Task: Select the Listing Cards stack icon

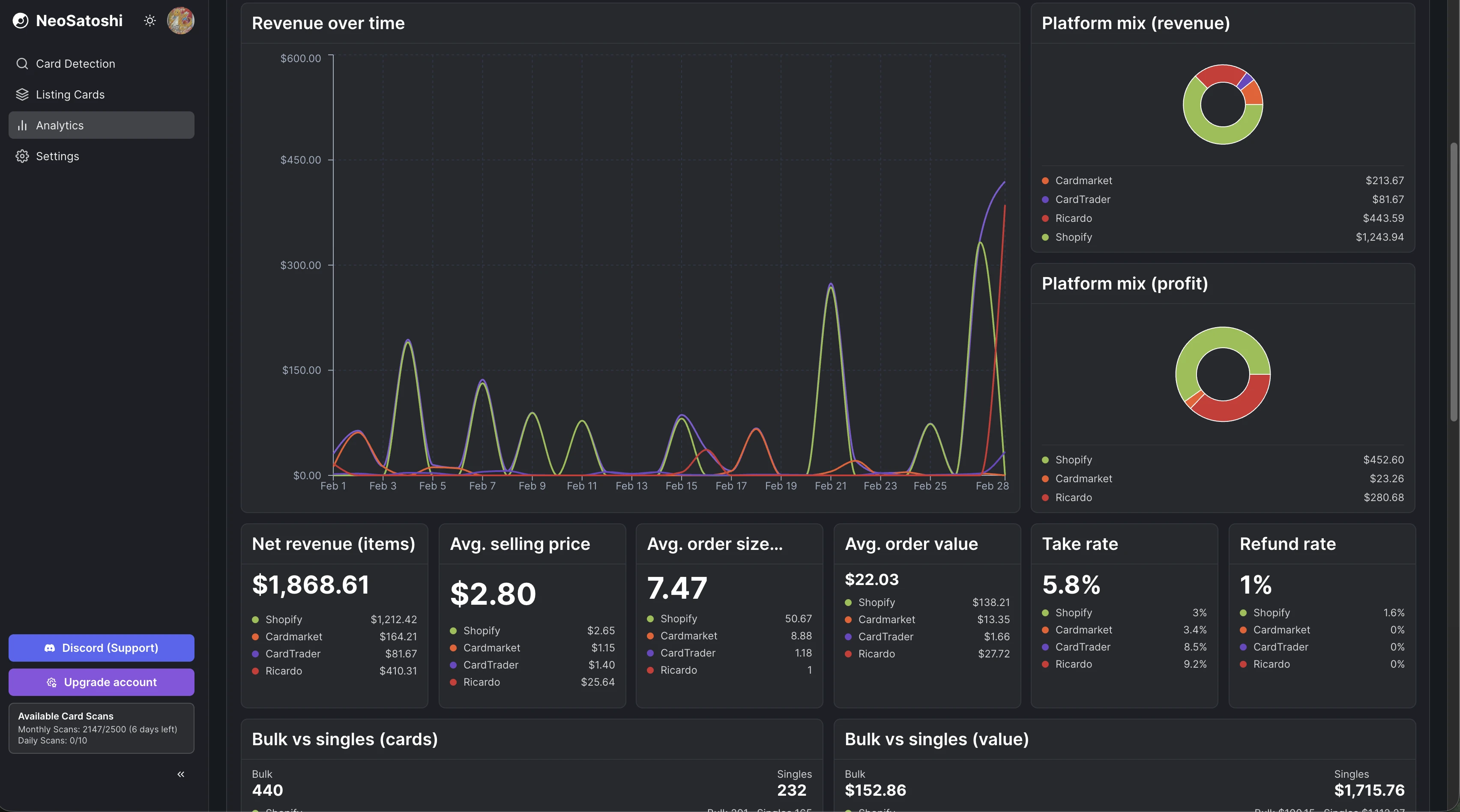Action: (x=23, y=94)
